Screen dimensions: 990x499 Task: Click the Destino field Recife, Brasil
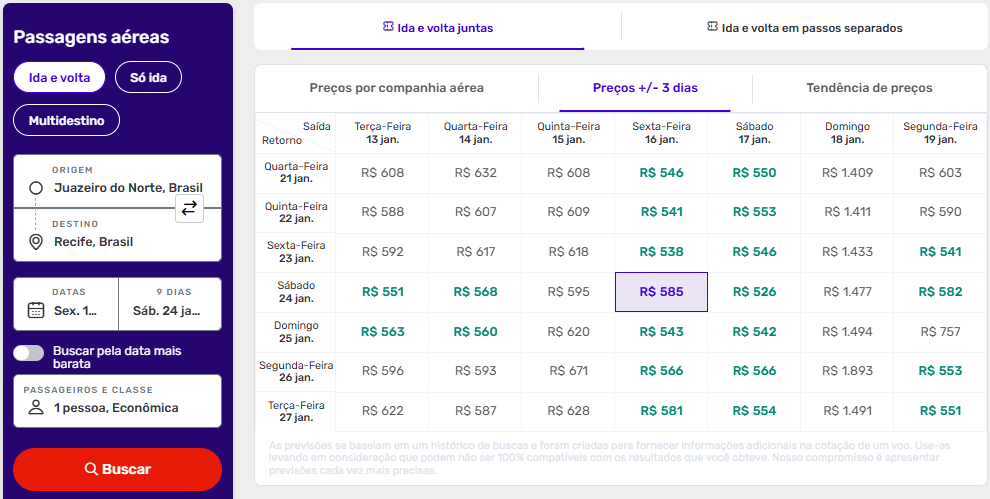117,235
